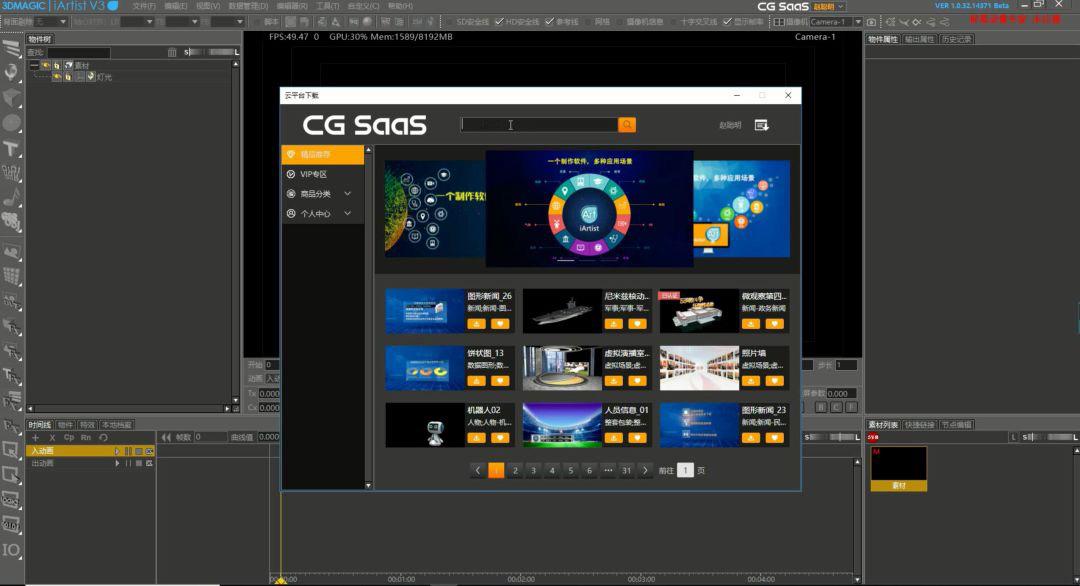Open the download list icon beside the username
This screenshot has height=586, width=1080.
pos(761,125)
